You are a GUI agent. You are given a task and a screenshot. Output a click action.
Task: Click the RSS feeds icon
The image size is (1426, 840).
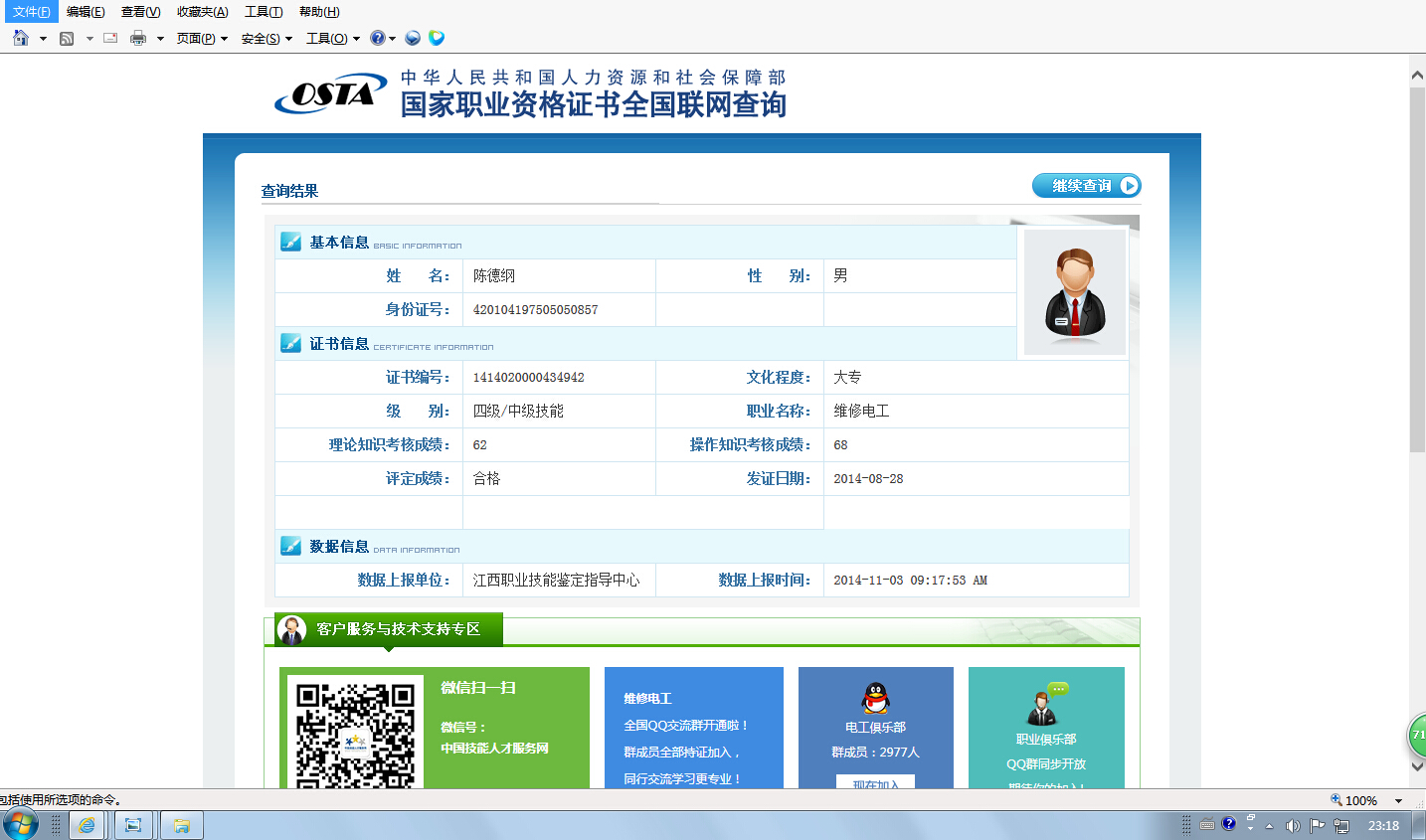pos(67,38)
